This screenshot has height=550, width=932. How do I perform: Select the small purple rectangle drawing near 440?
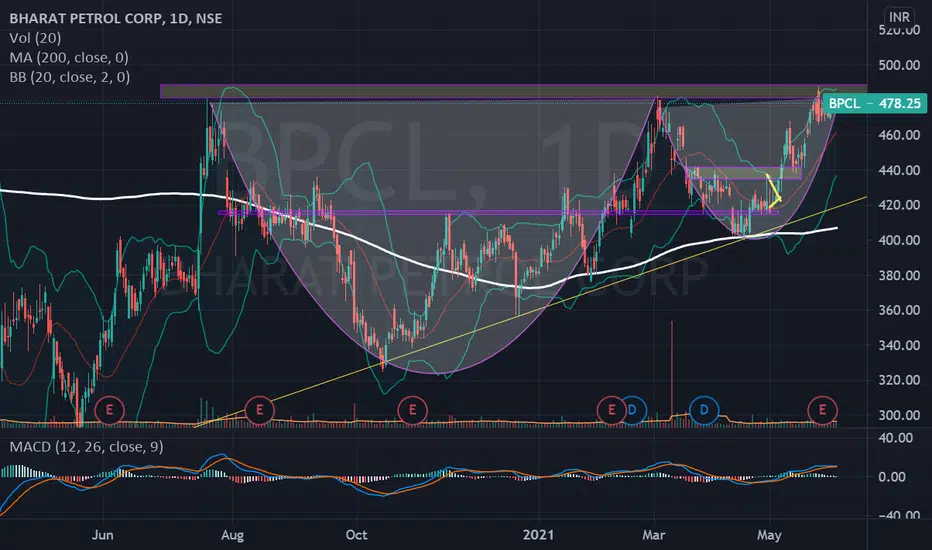744,174
